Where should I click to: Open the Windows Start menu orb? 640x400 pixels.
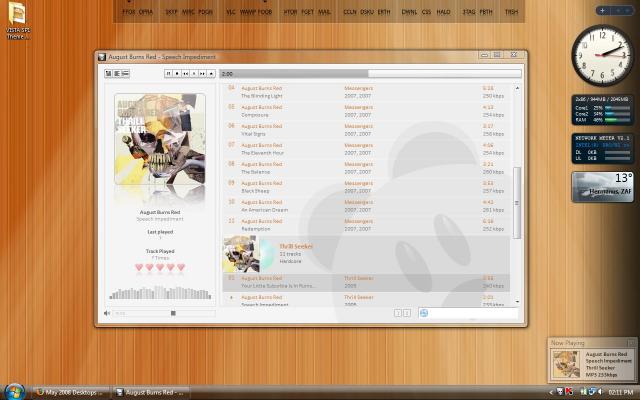coord(15,392)
